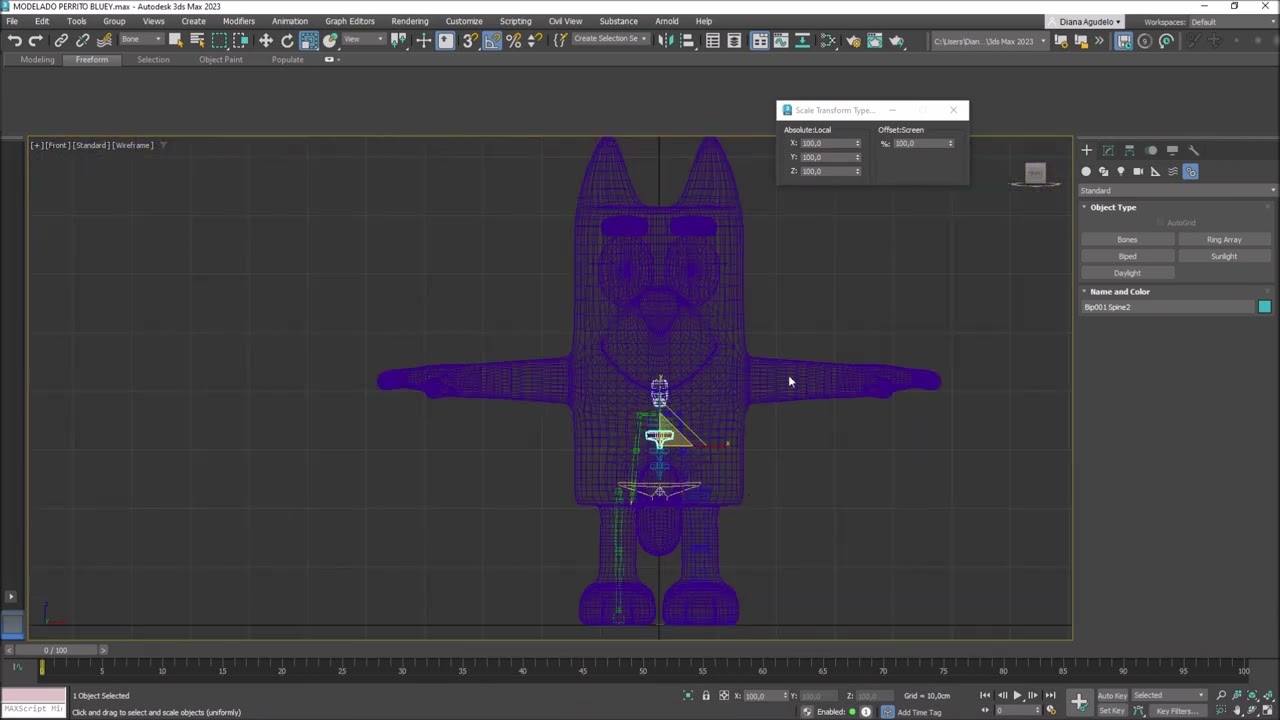
Task: Open the Rendered Frame Window icon
Action: pyautogui.click(x=875, y=40)
